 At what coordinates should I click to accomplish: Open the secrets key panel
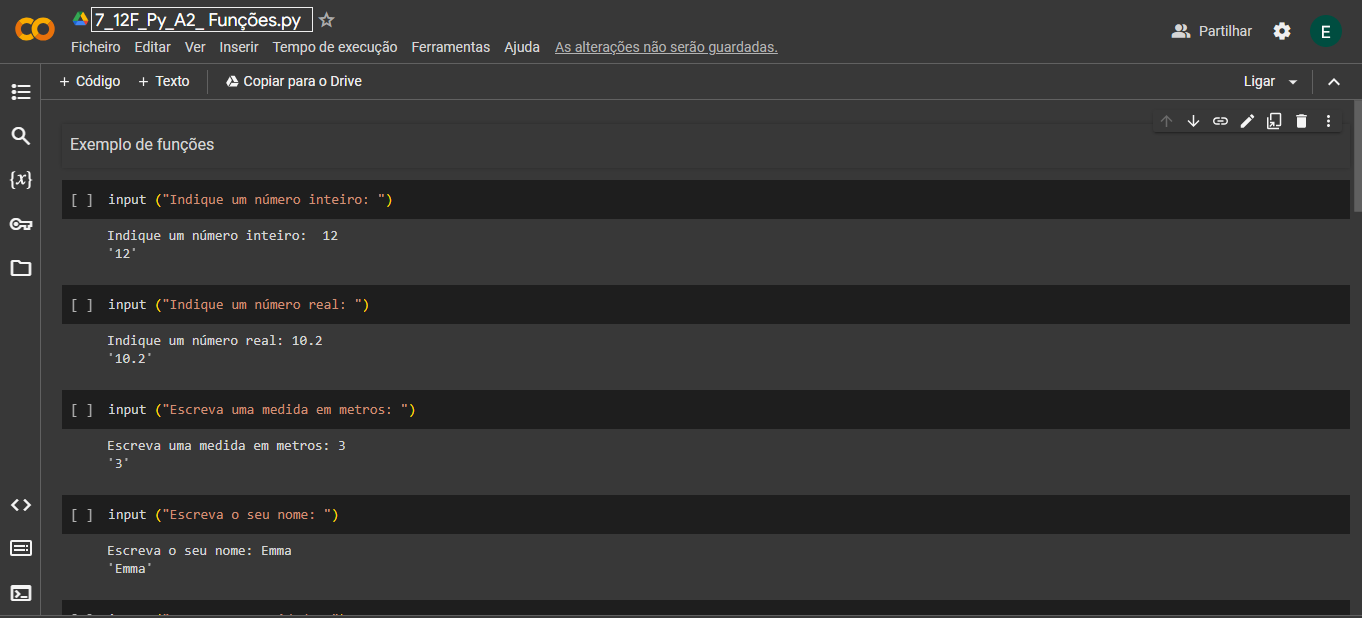(x=21, y=224)
